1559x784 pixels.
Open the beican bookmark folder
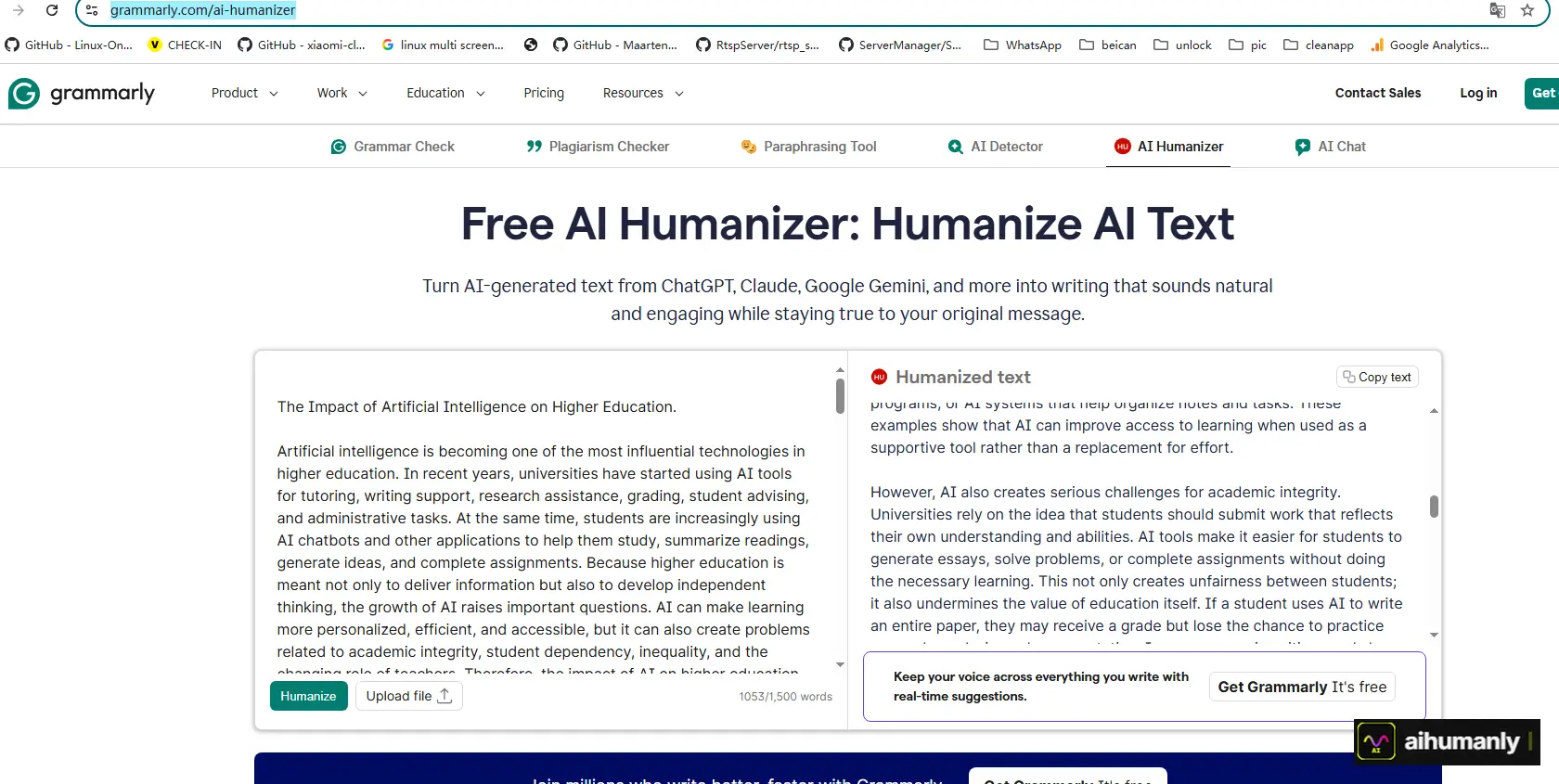1108,45
